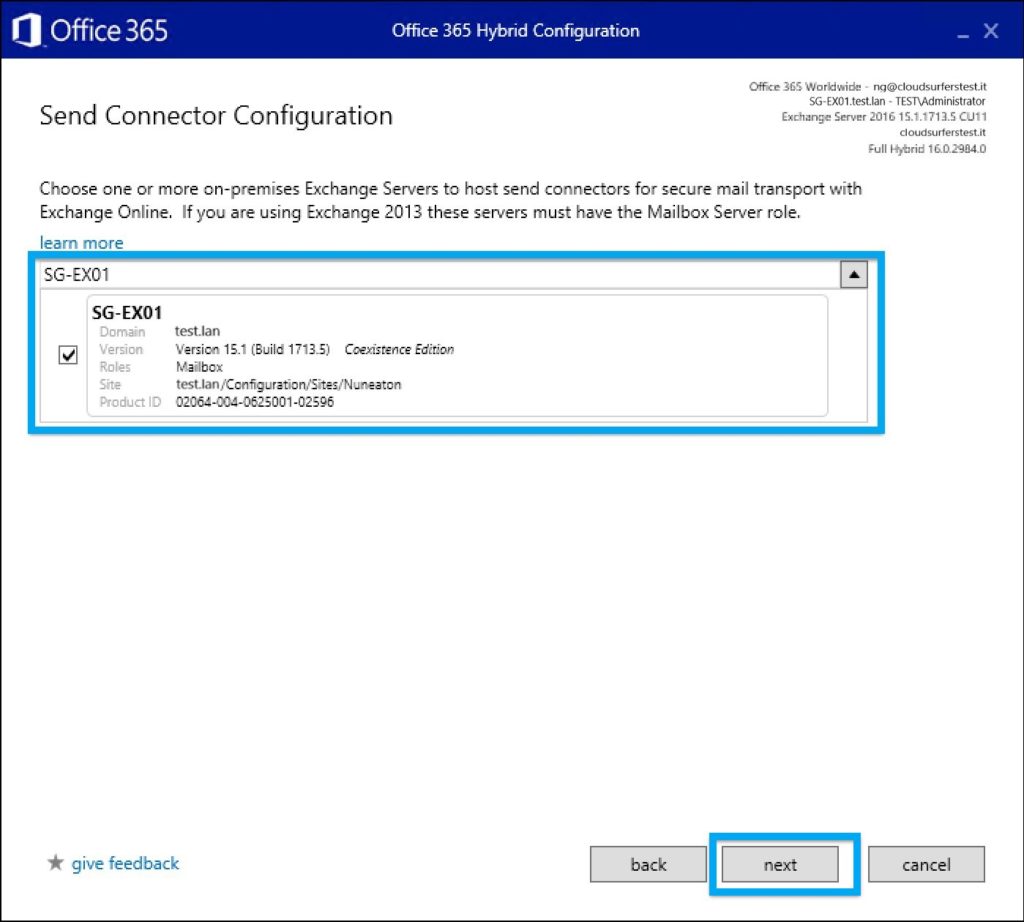Click the Product ID 02064-004-0625001-02596
This screenshot has height=922, width=1024.
coord(255,402)
